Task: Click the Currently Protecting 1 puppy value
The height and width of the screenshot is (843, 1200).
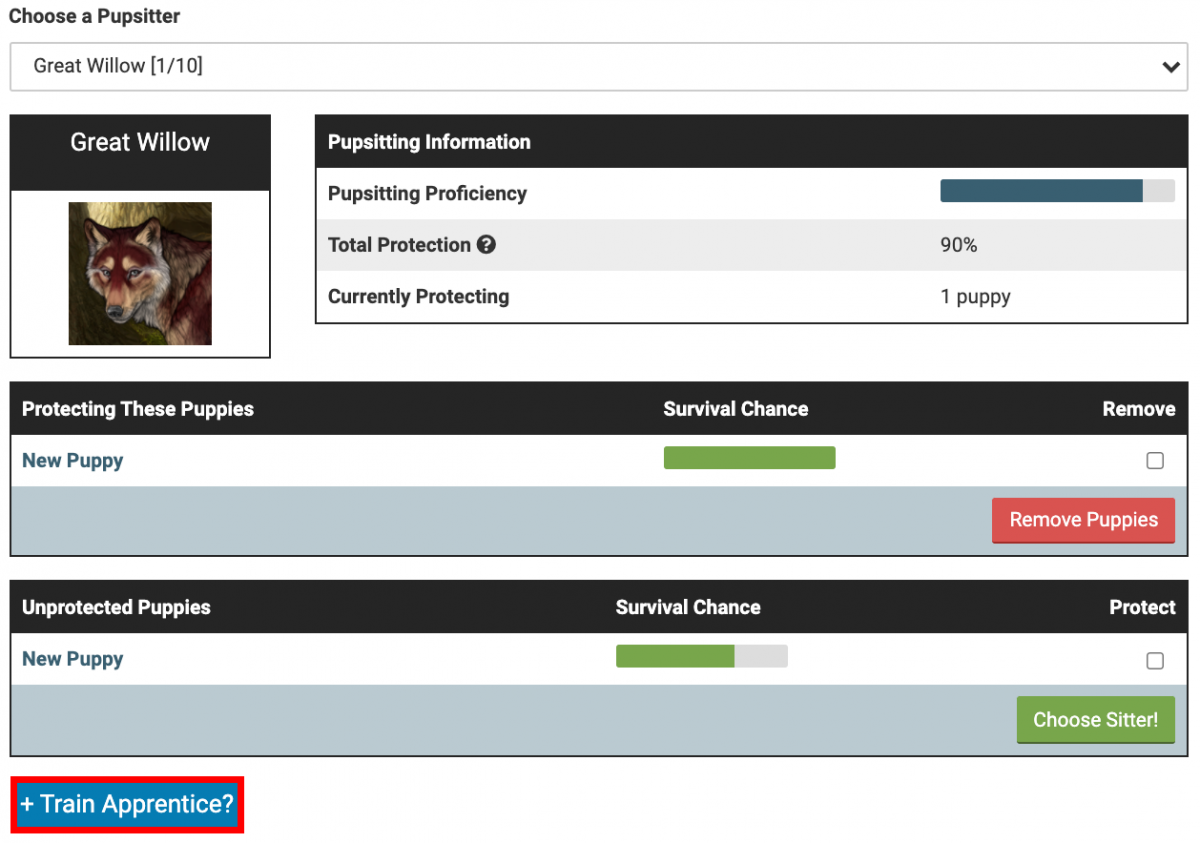Action: tap(975, 297)
